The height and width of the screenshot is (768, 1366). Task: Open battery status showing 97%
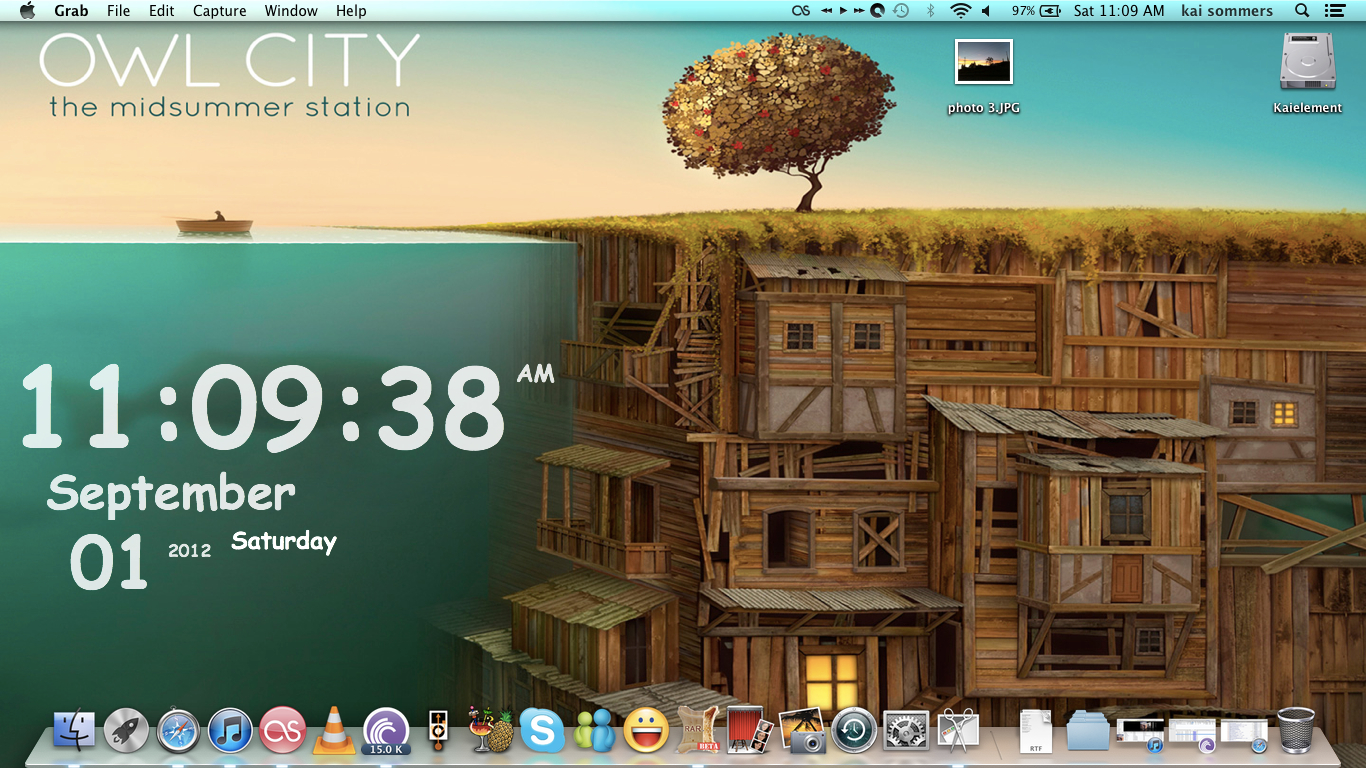click(1036, 11)
